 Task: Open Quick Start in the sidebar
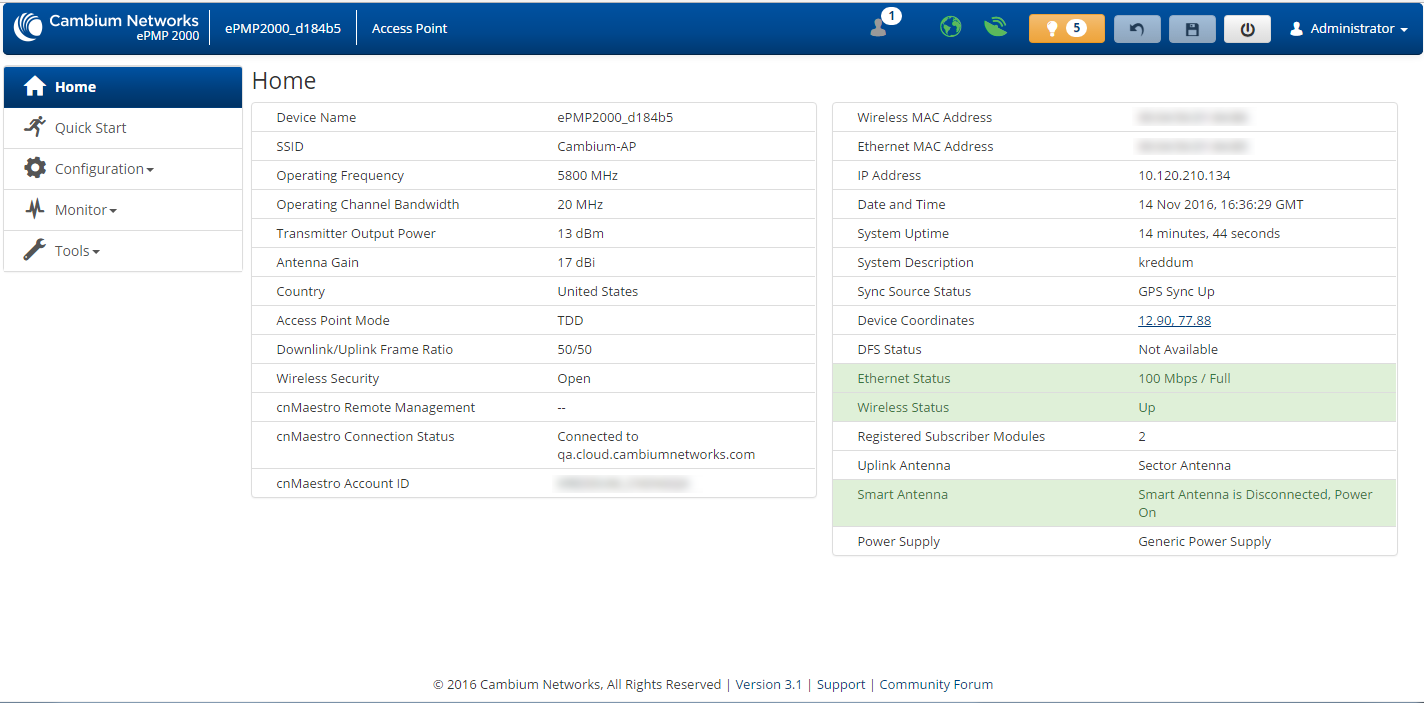pyautogui.click(x=90, y=128)
